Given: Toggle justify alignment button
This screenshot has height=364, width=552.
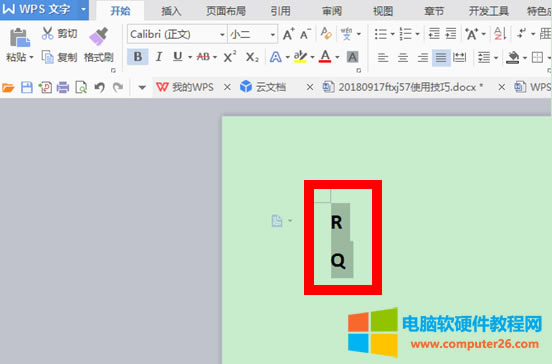Looking at the screenshot, I should point(441,57).
